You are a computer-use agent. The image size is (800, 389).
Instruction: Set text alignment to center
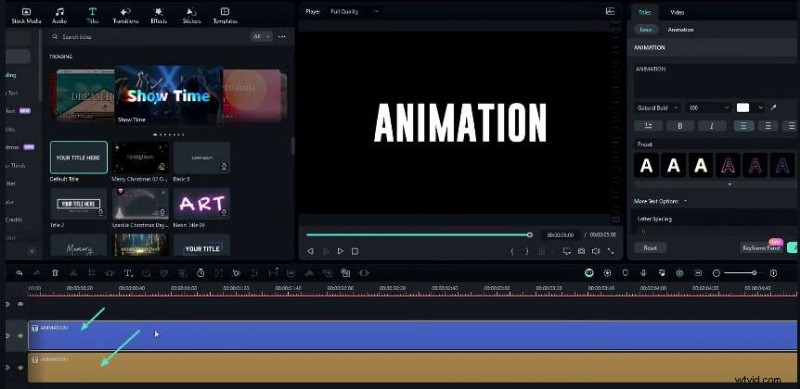point(767,126)
